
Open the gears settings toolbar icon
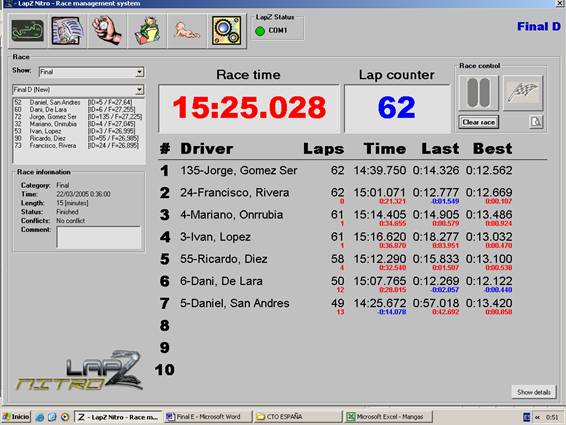click(x=226, y=31)
